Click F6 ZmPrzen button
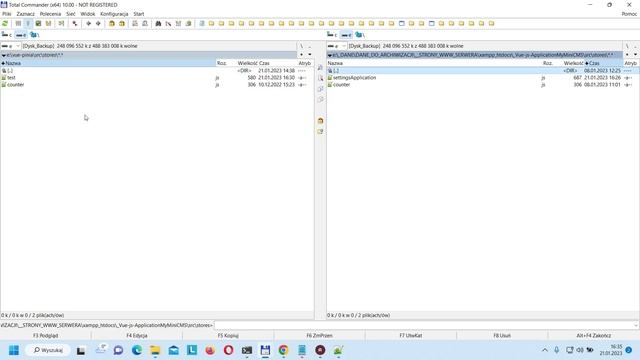 coord(320,336)
